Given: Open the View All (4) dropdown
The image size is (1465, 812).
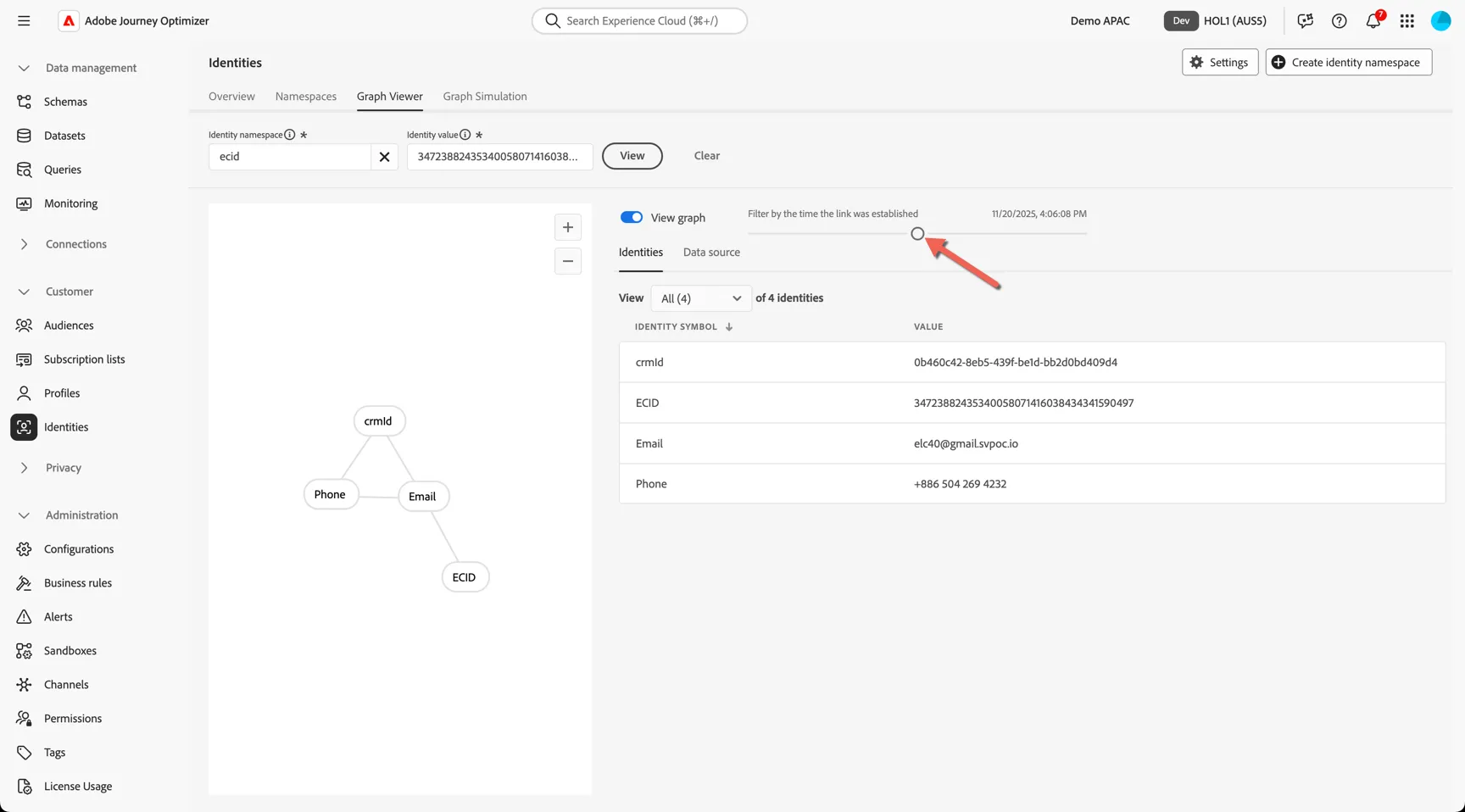Looking at the screenshot, I should (700, 298).
